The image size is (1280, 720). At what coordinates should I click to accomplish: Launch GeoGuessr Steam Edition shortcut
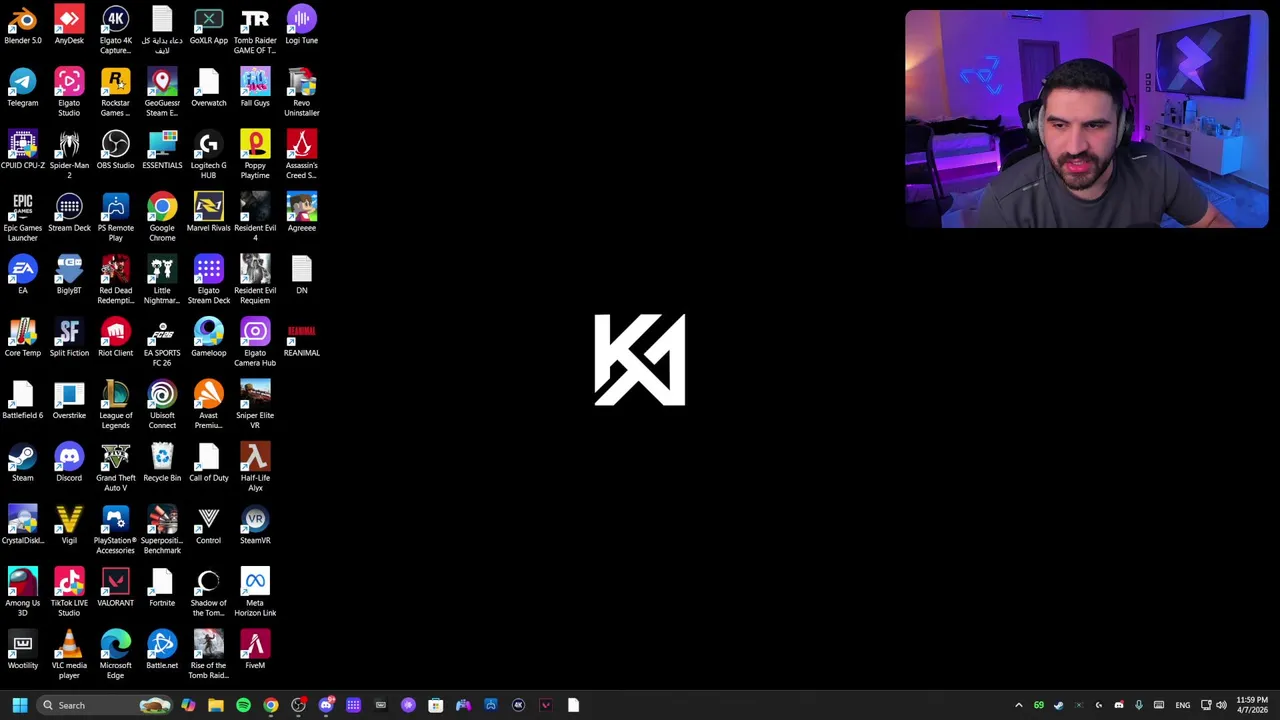162,93
